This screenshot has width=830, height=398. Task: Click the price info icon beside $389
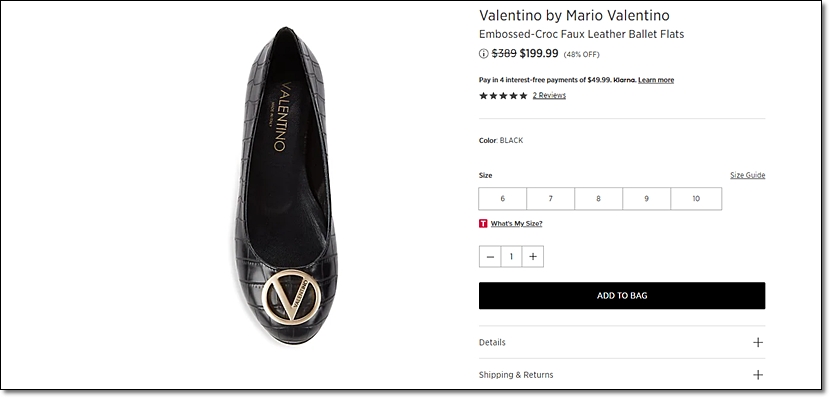click(x=483, y=53)
